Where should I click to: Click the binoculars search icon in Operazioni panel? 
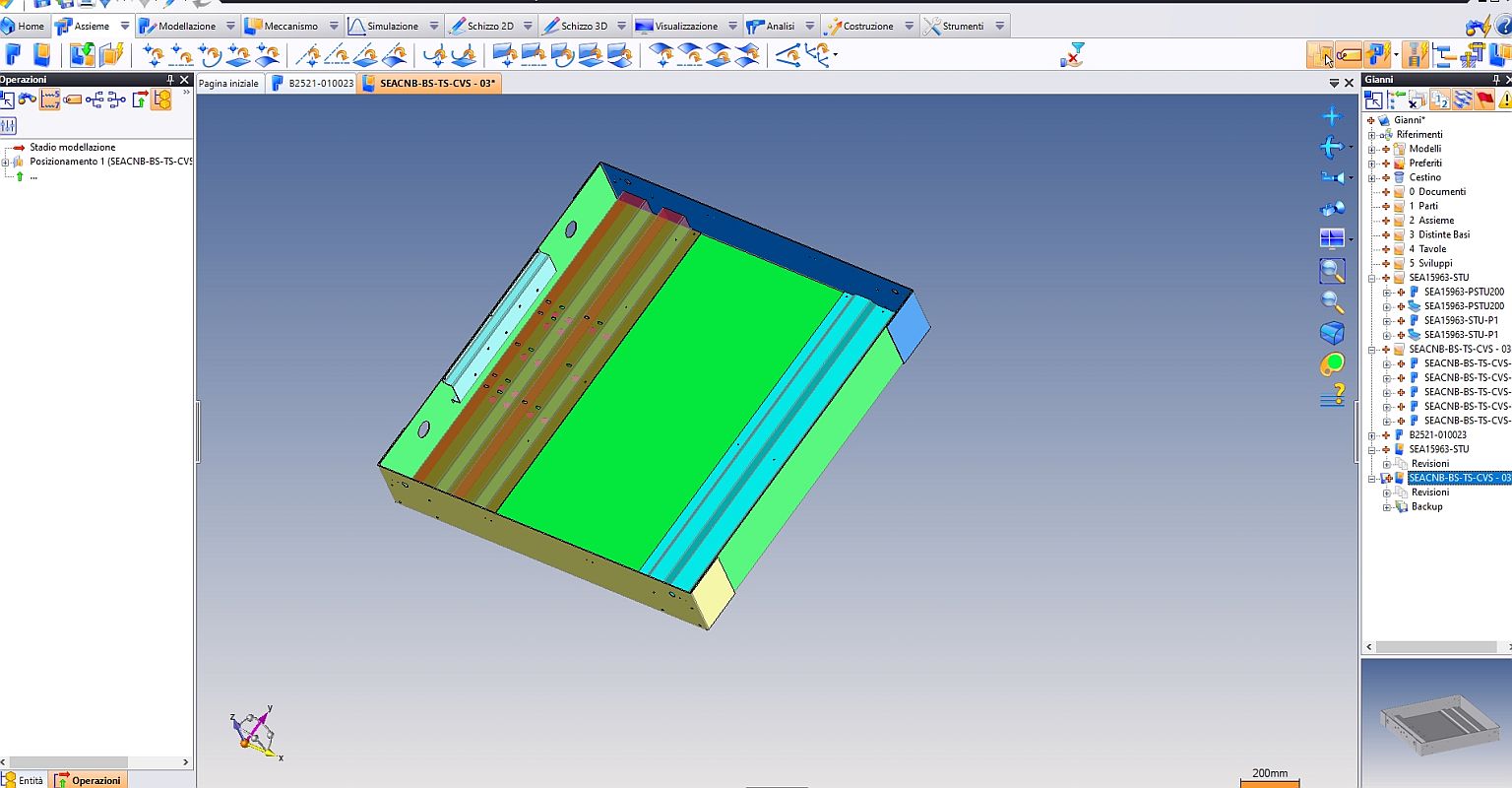point(28,99)
